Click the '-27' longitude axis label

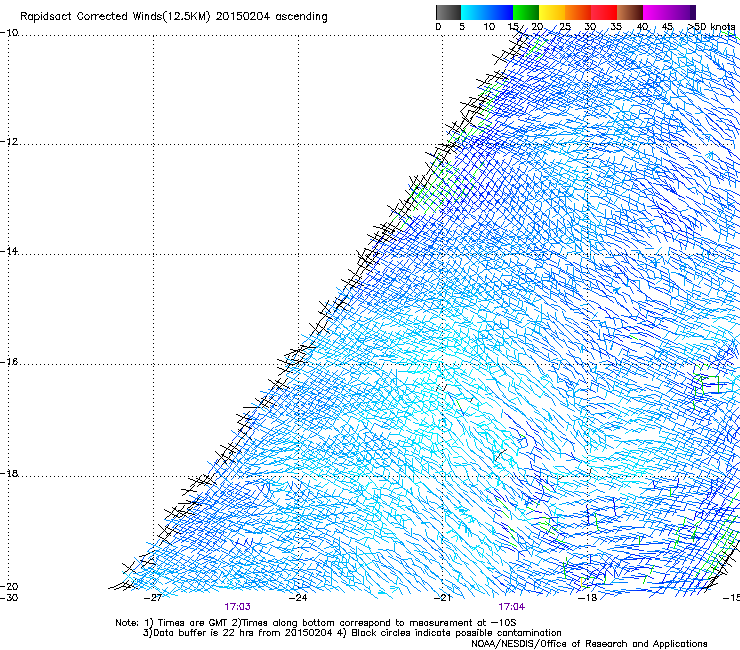pos(152,598)
